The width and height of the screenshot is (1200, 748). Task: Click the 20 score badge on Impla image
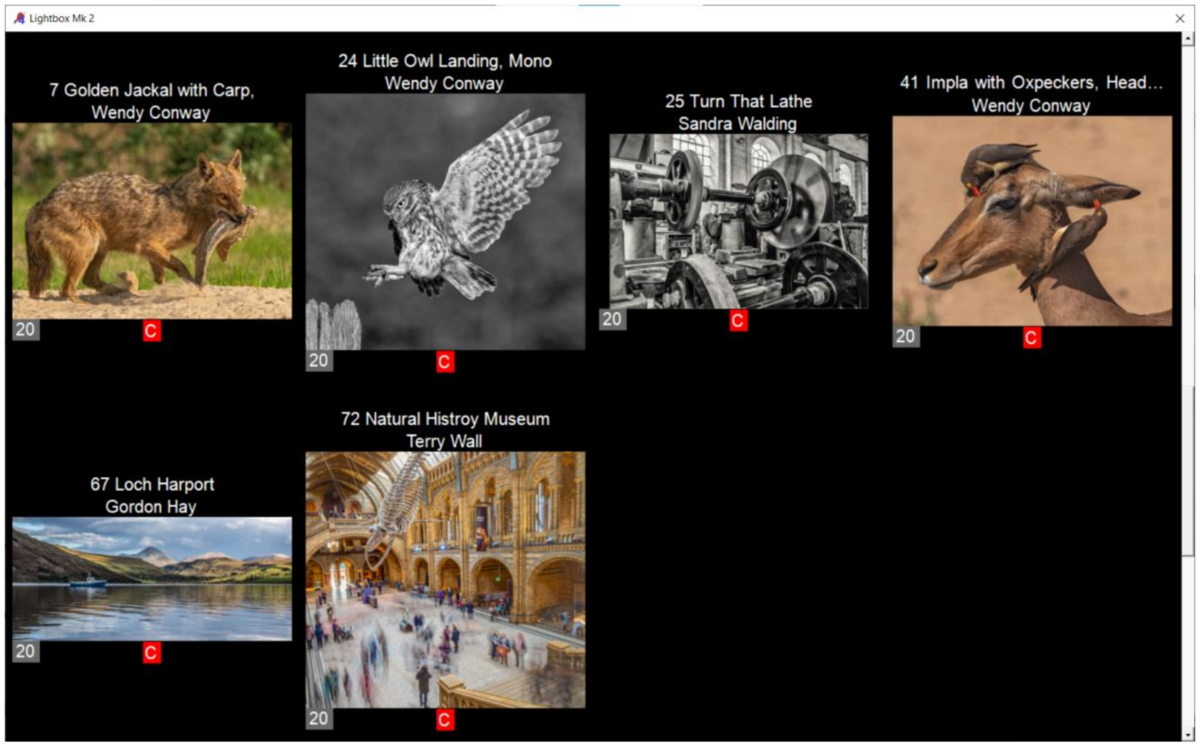(x=906, y=336)
